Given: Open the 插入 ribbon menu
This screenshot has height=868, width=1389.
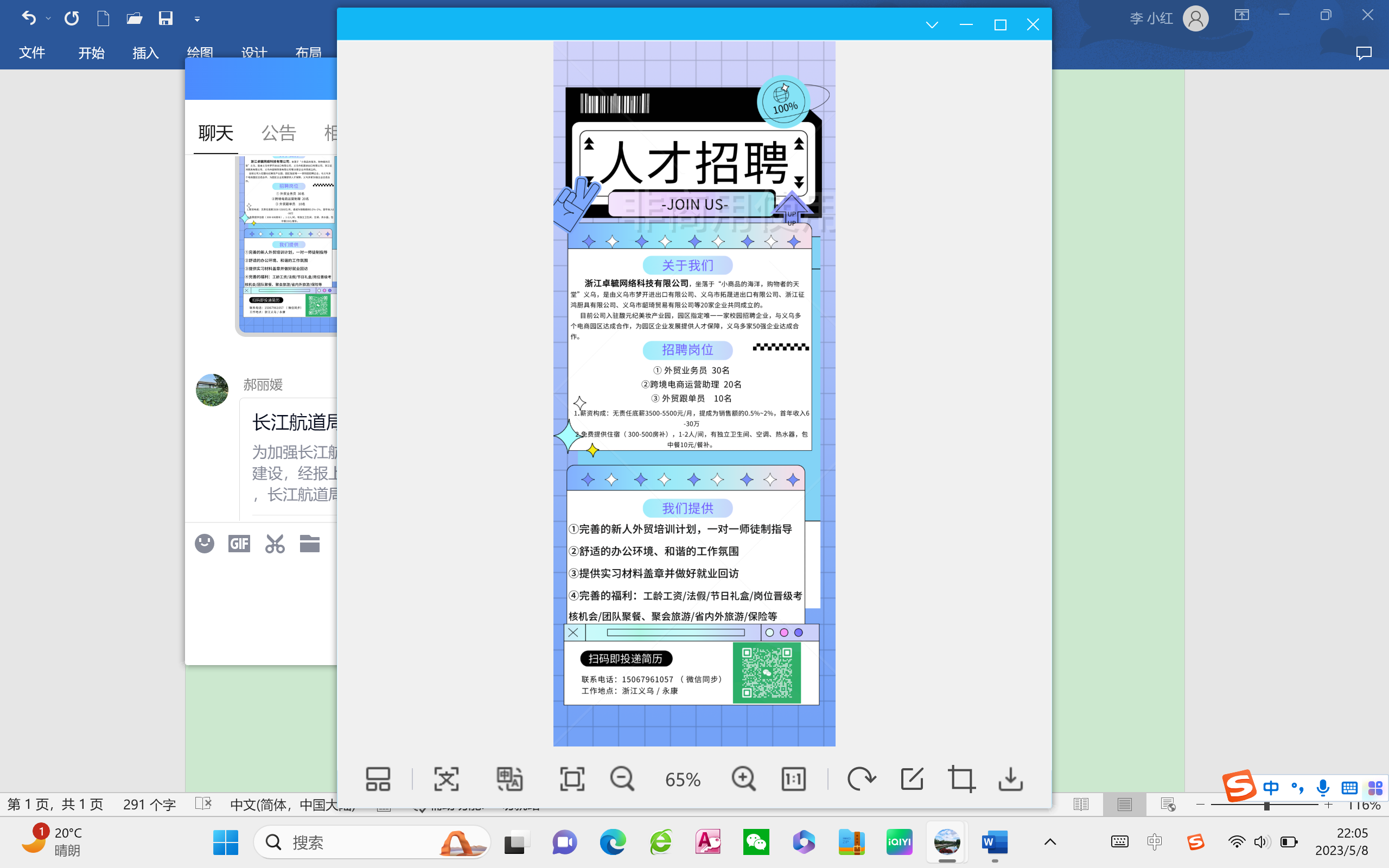Looking at the screenshot, I should tap(145, 53).
